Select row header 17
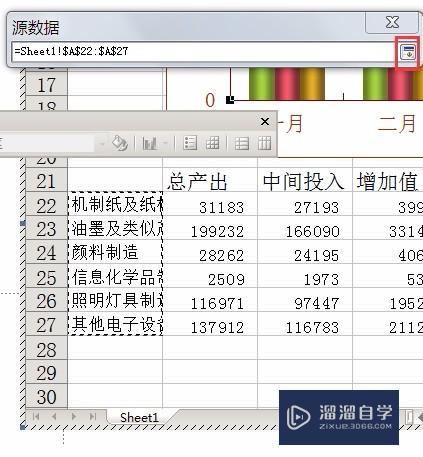 click(x=47, y=84)
